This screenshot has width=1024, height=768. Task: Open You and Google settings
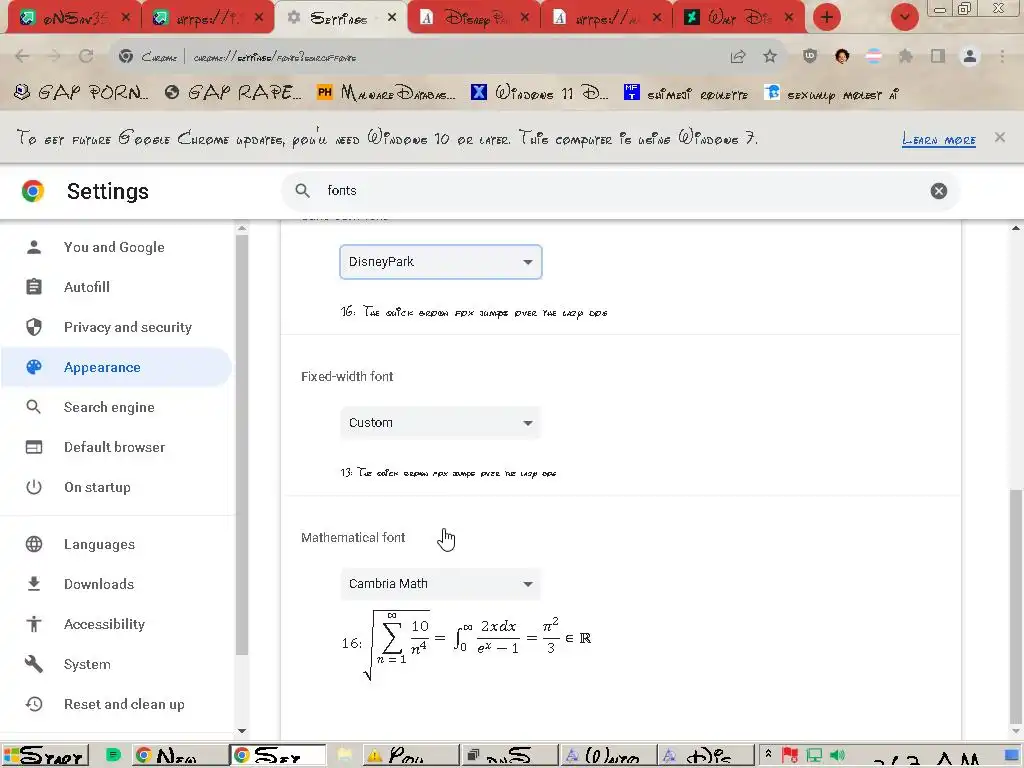pyautogui.click(x=116, y=247)
